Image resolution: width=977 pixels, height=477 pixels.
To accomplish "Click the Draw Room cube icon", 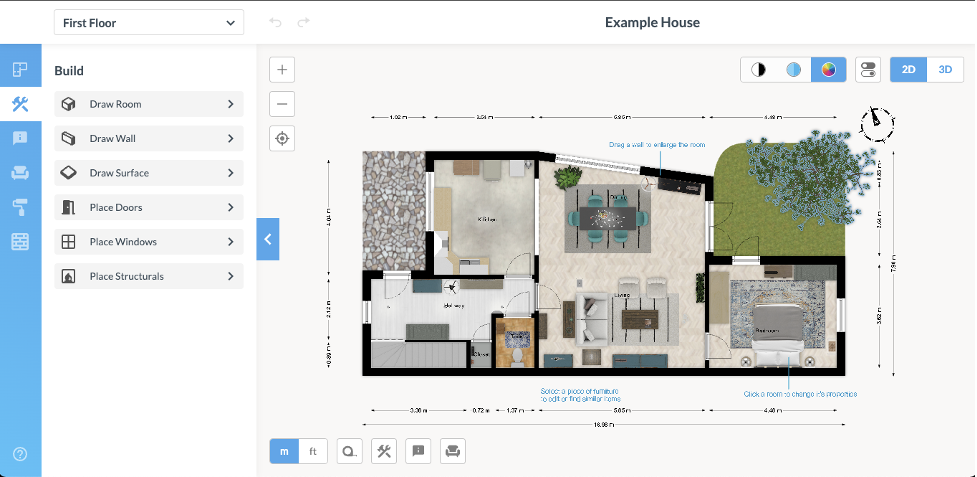I will [69, 104].
